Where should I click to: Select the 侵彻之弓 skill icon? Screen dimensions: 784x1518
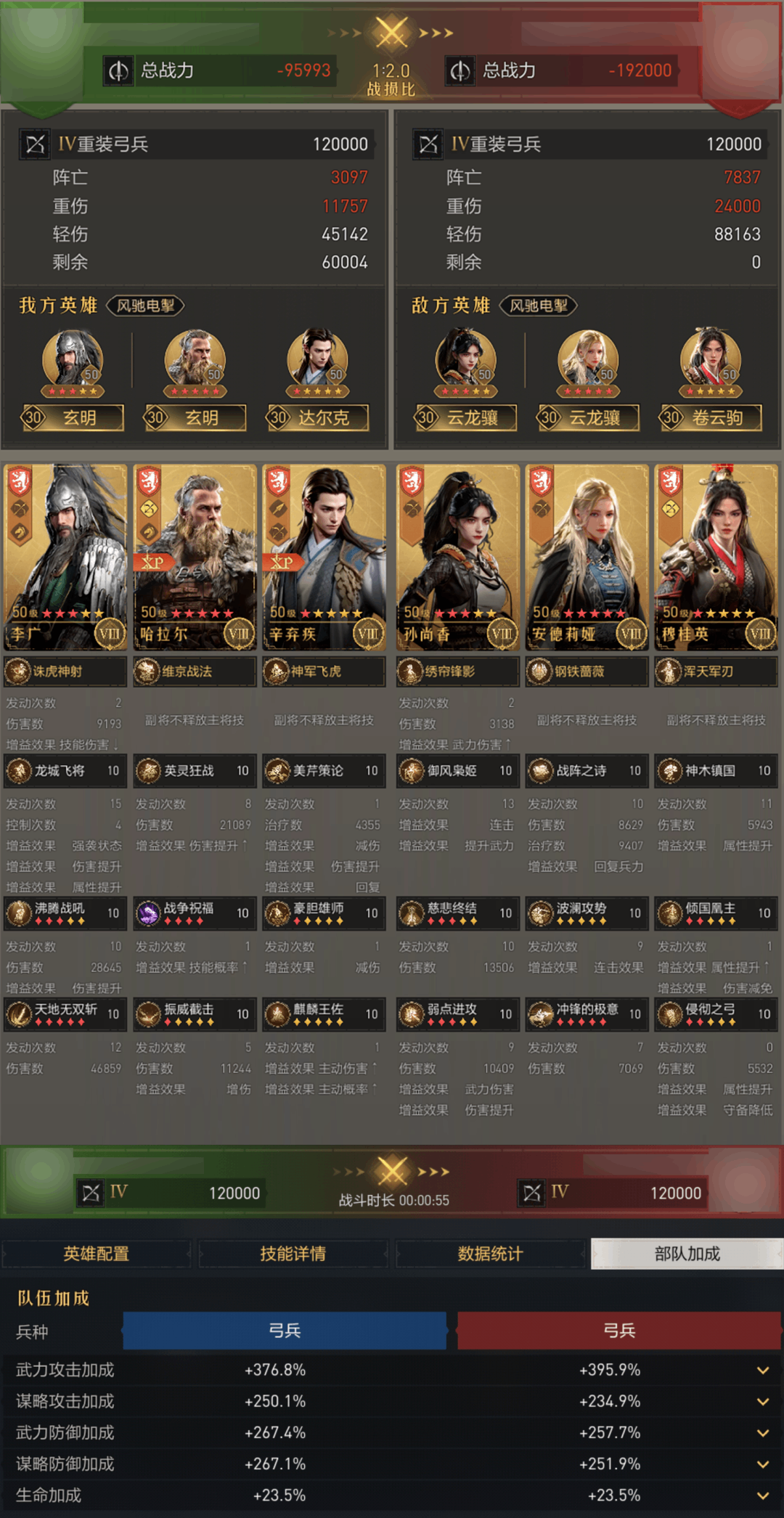(x=669, y=1015)
